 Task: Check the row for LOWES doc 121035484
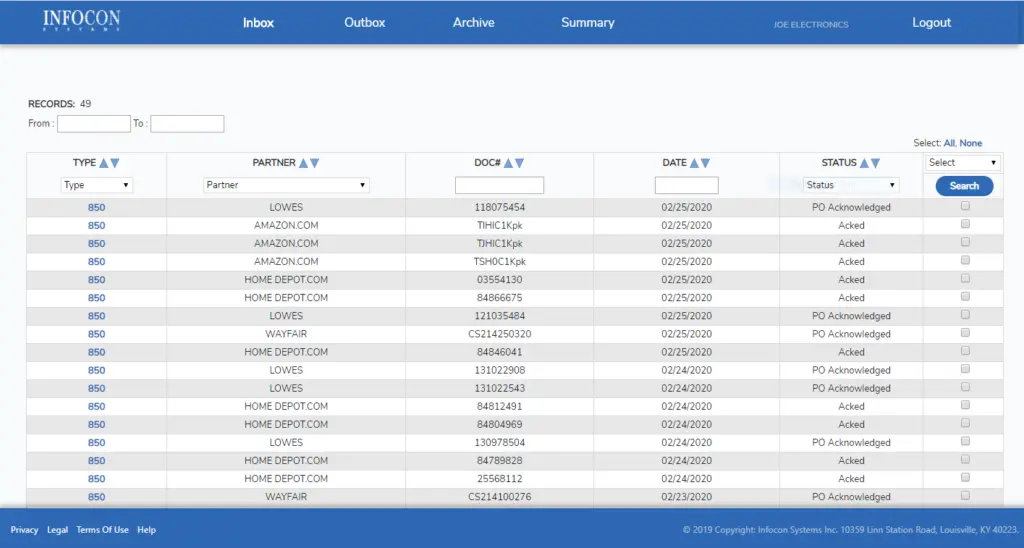965,314
